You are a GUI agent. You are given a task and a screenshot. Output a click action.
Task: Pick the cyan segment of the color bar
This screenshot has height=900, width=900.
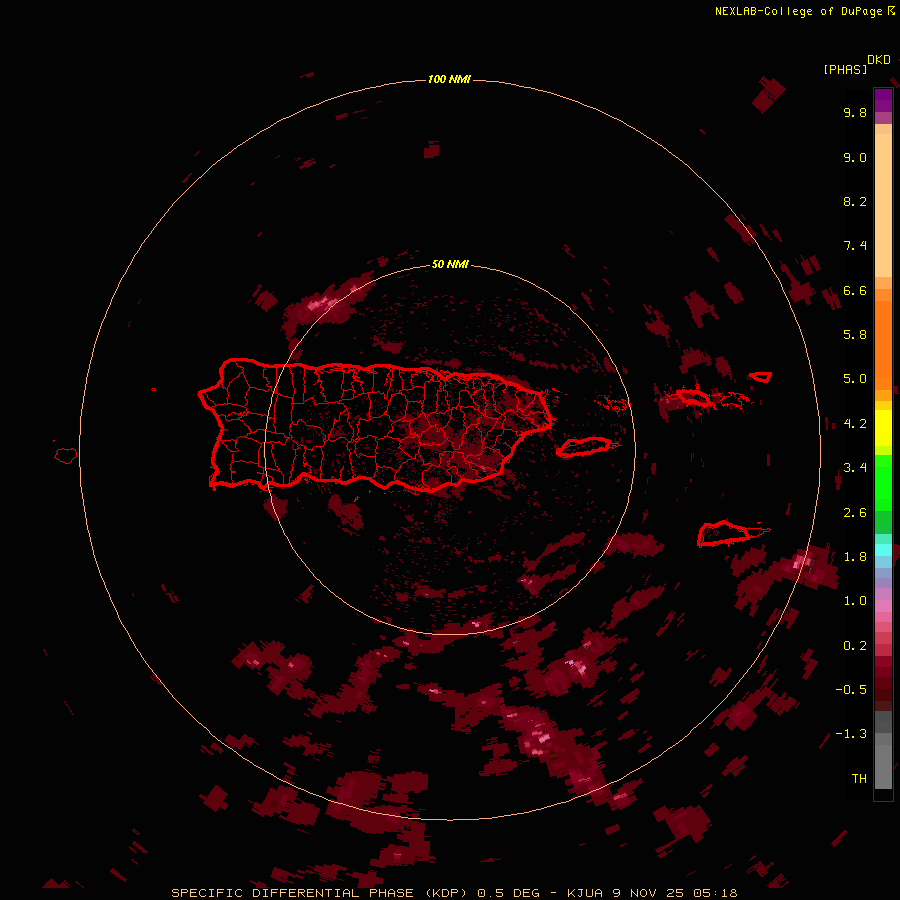pos(883,550)
